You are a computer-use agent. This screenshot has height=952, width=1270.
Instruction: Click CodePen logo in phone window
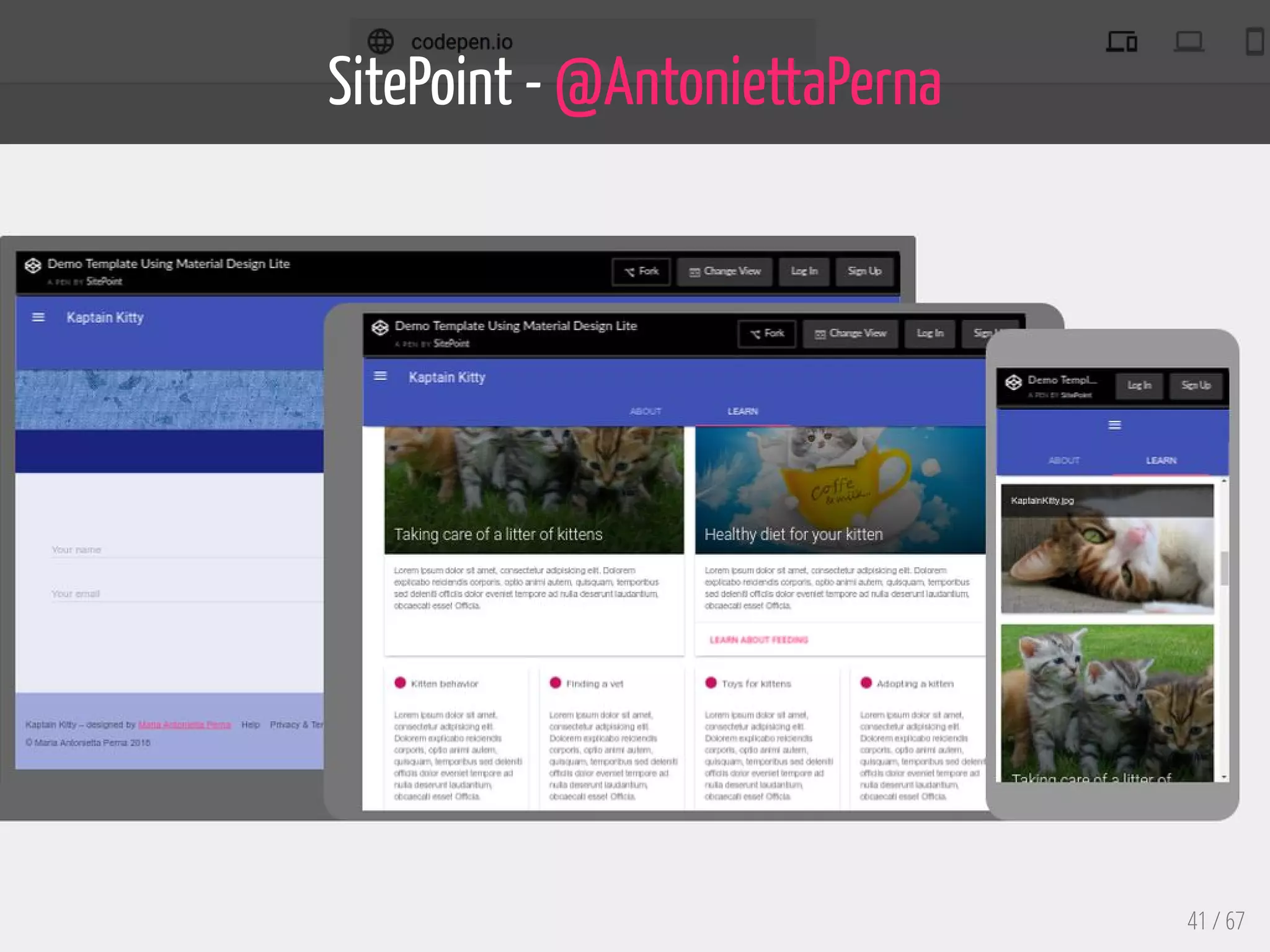pos(1013,382)
